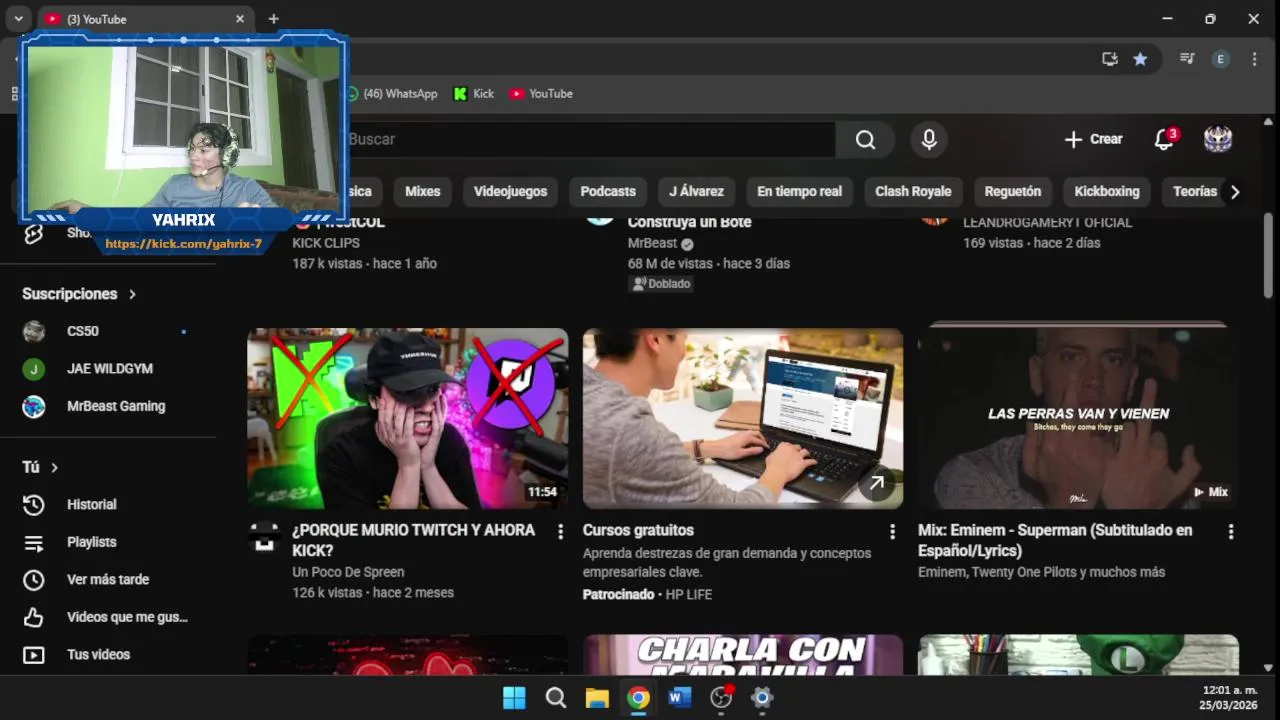
Task: Open the Eminem Superman mix thumbnail
Action: 1078,419
